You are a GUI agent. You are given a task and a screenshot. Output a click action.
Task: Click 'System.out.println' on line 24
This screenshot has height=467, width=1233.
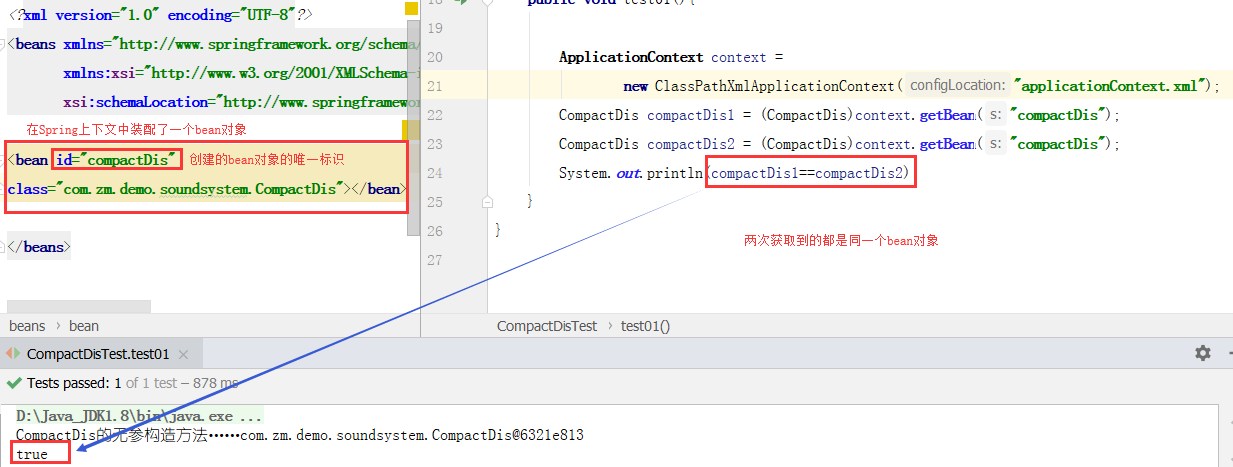pos(631,173)
